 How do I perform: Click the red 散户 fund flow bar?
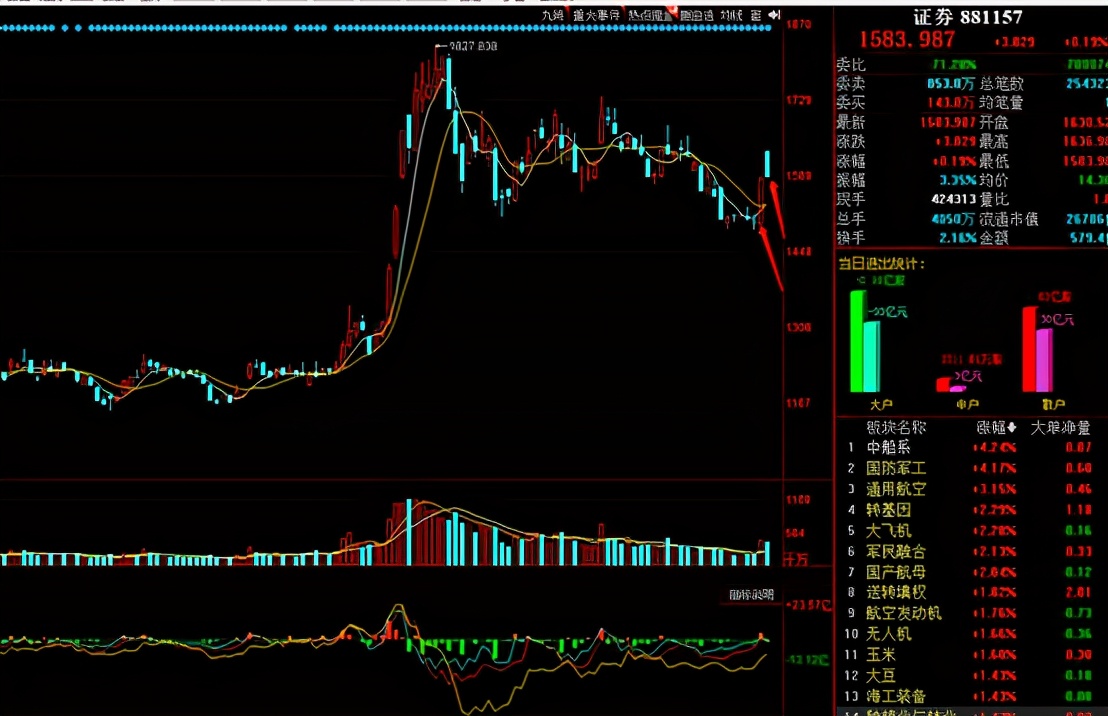click(x=1030, y=349)
